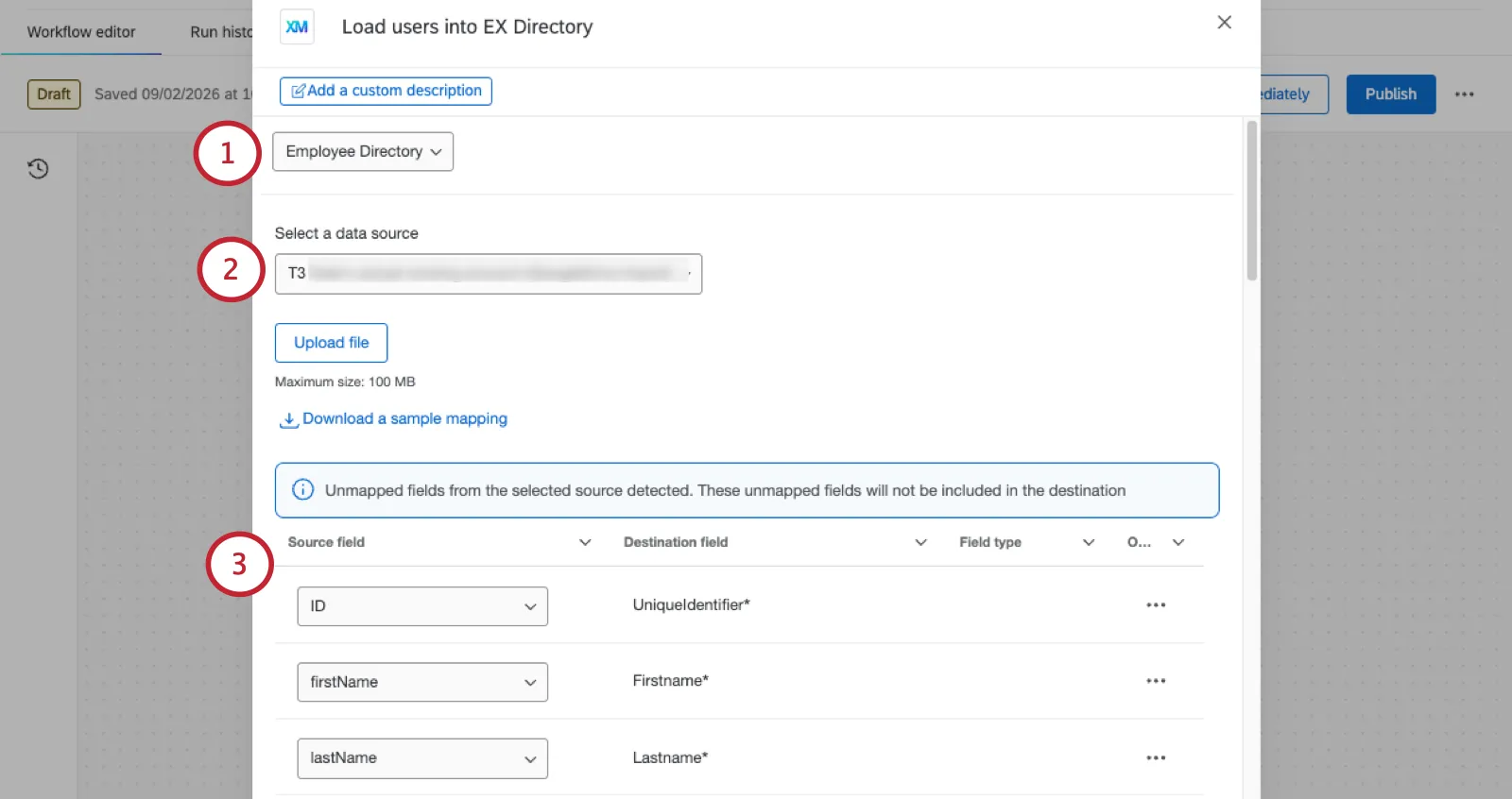Open the firstName source field dropdown
1512x799 pixels.
(x=422, y=682)
